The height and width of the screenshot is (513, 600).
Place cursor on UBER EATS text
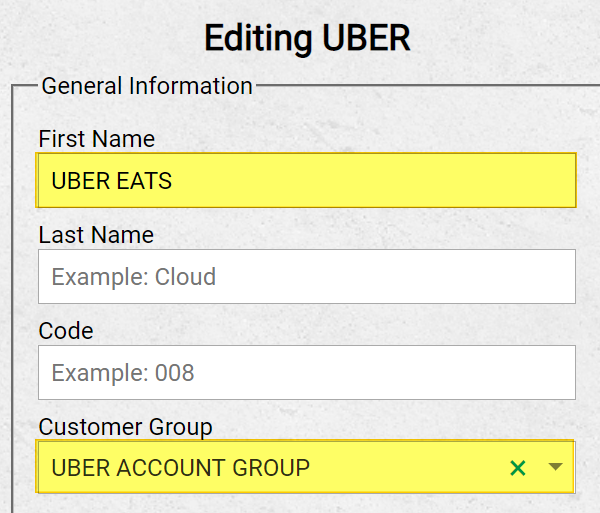[111, 181]
